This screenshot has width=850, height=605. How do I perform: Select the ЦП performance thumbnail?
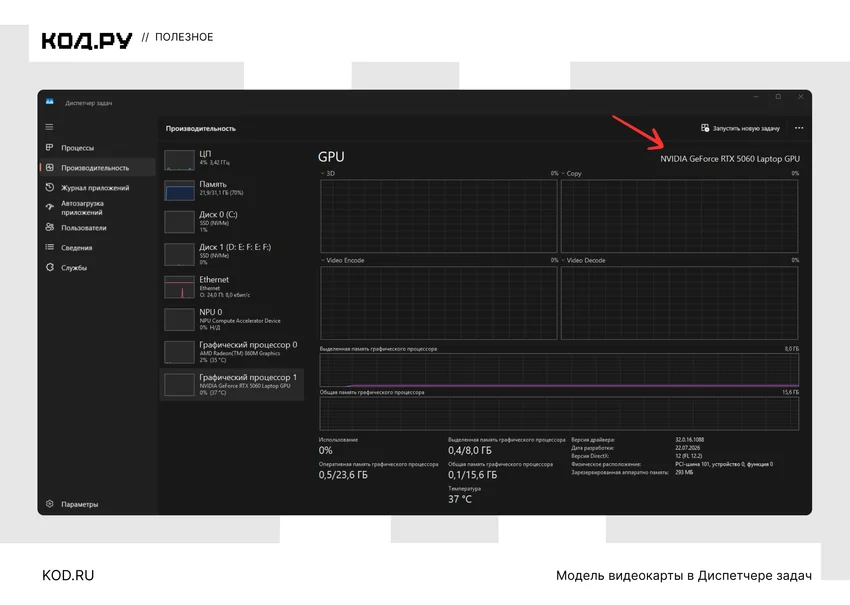(179, 160)
